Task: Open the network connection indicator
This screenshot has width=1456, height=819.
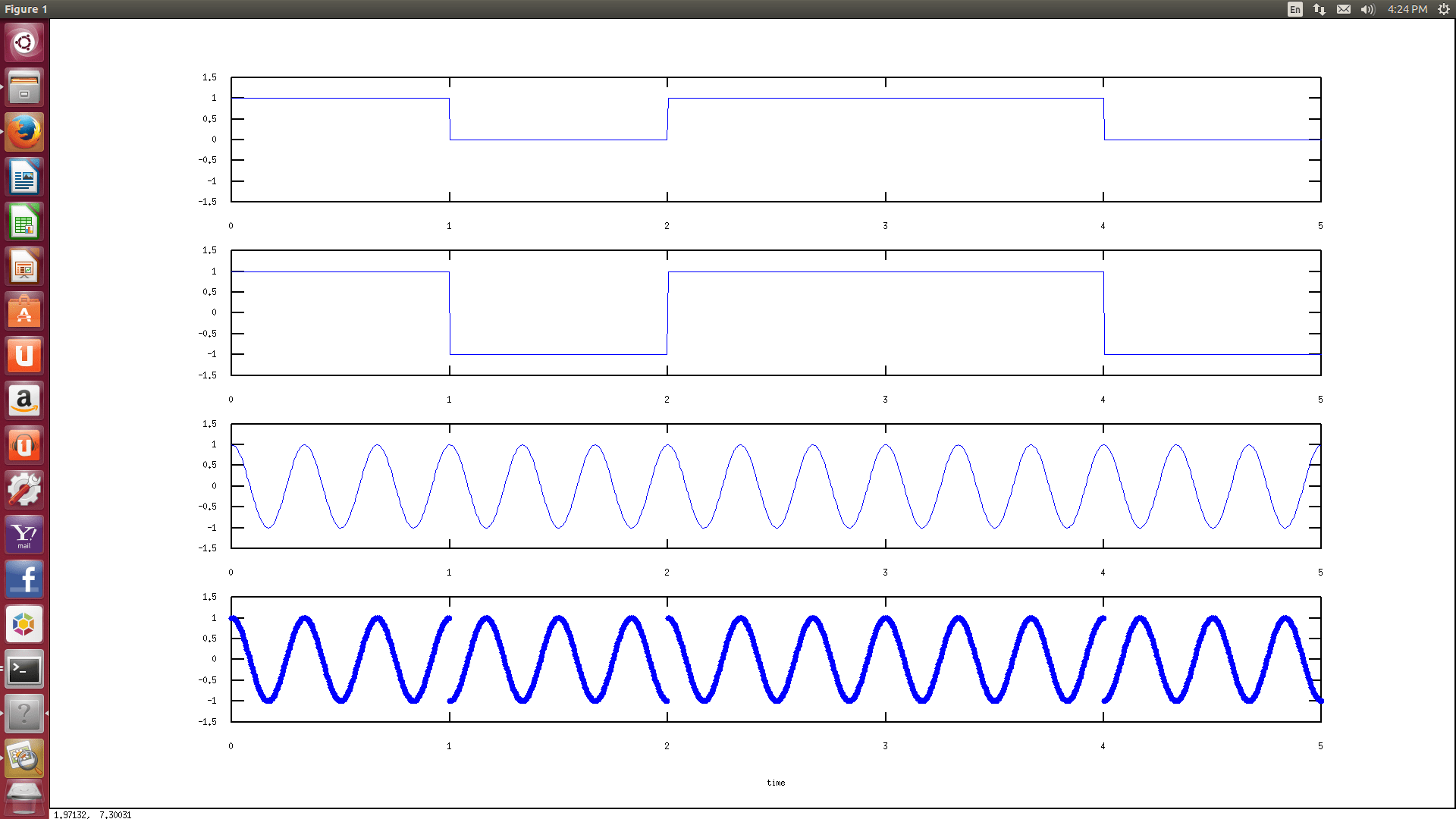Action: point(1319,9)
